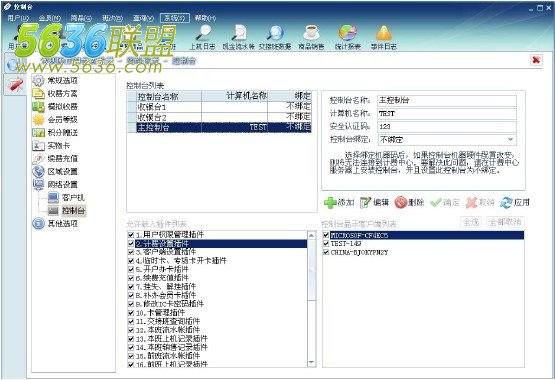Uncheck 11.交接班查询插件 checkbox
Image resolution: width=555 pixels, height=380 pixels.
coord(131,321)
